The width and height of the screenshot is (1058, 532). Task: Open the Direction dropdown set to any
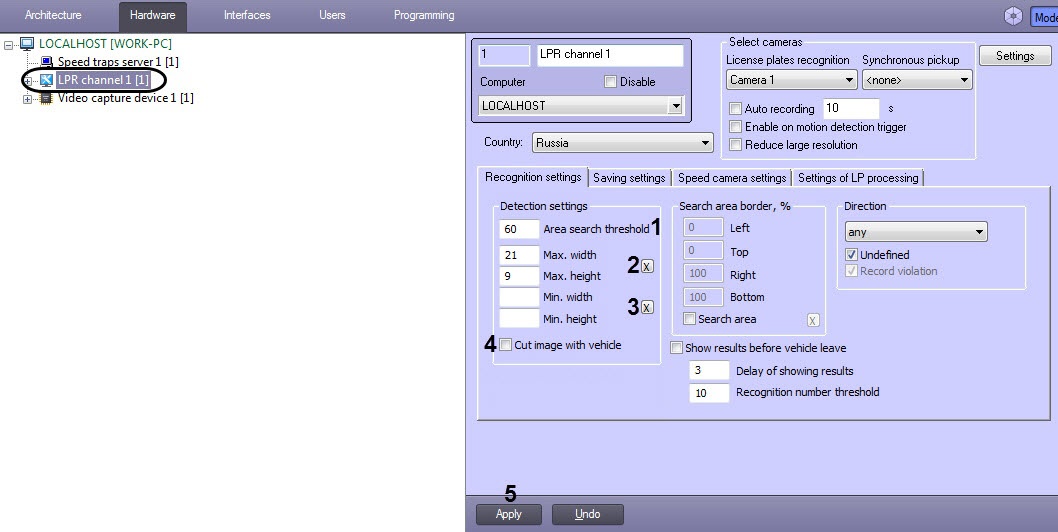(x=915, y=232)
